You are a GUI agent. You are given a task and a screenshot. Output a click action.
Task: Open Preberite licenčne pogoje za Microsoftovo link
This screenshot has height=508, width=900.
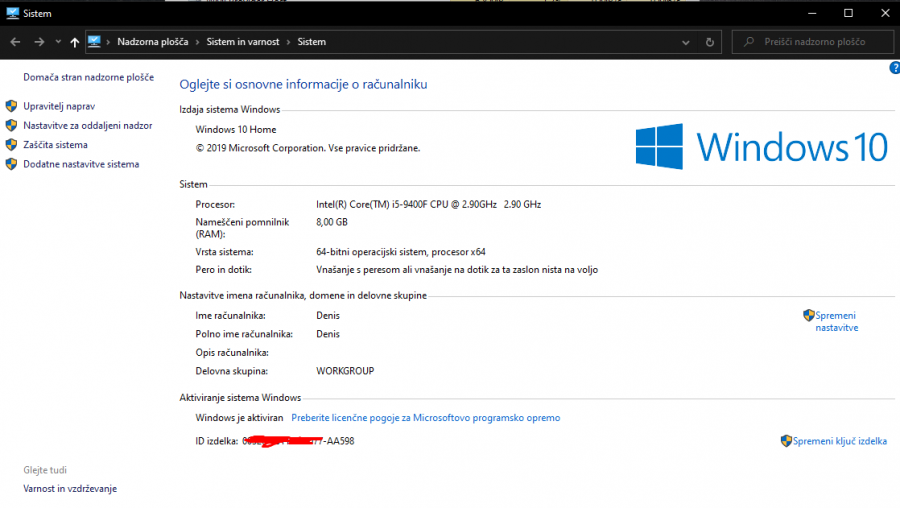pos(425,418)
